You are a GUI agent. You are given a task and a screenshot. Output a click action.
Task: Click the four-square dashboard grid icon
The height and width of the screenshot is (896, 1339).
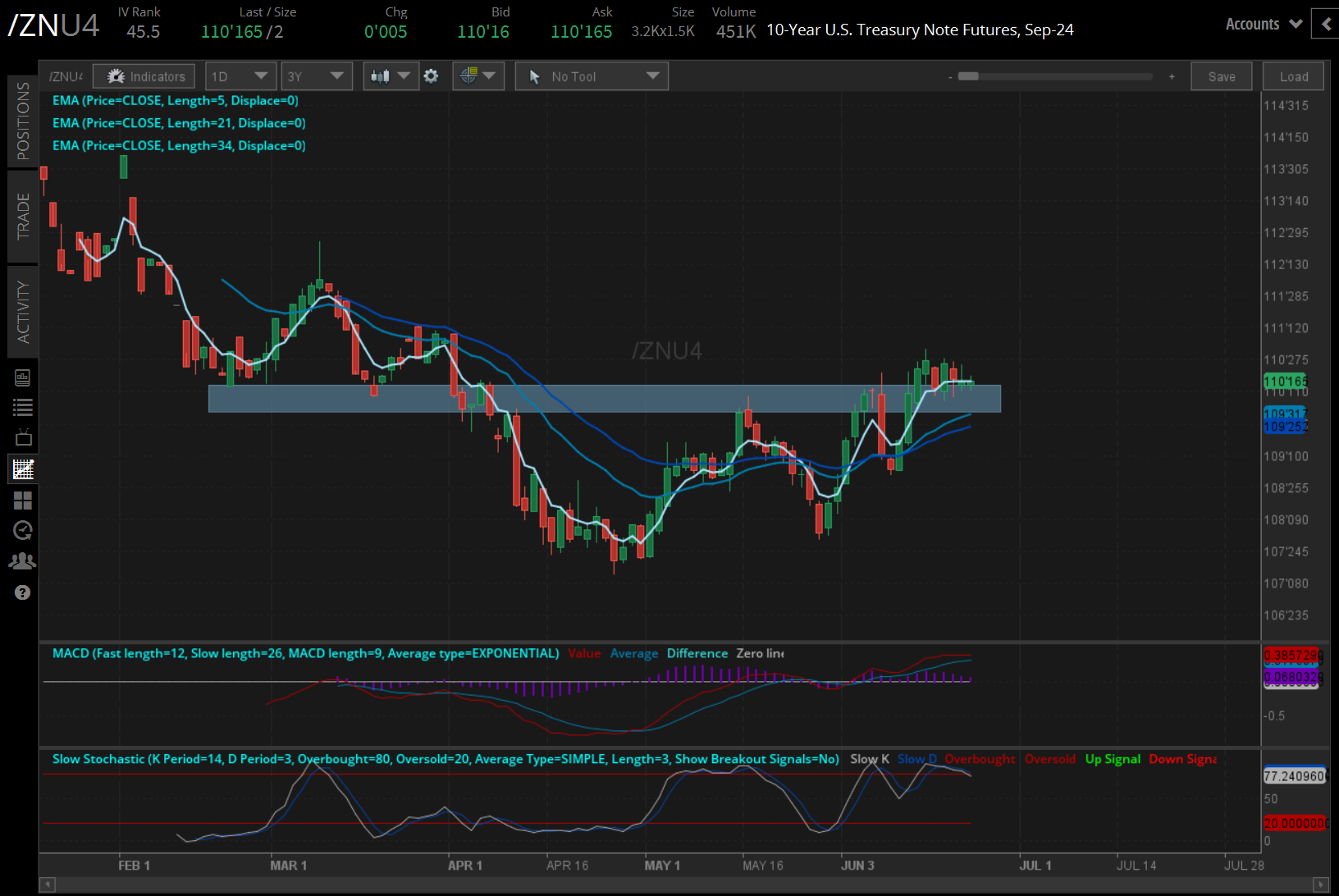click(23, 501)
